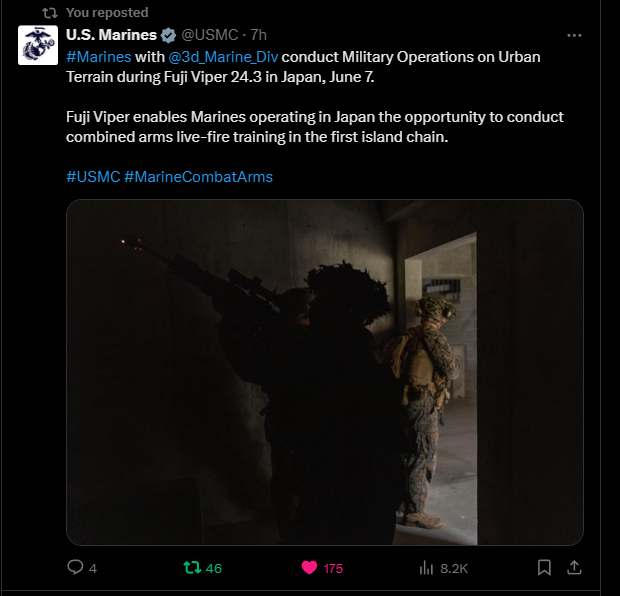View post analytics bar chart icon

(426, 568)
